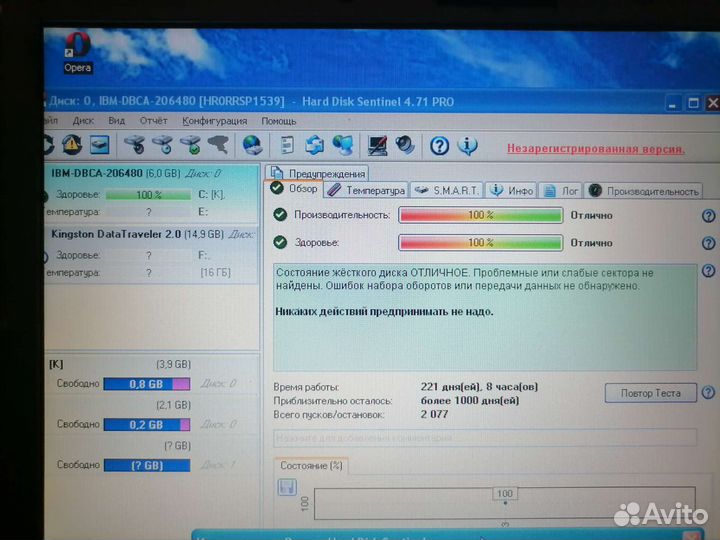Screen dimensions: 720x540
Task: Click the 221 дня(ей), 8 часа(ов) value
Action: pos(479,387)
